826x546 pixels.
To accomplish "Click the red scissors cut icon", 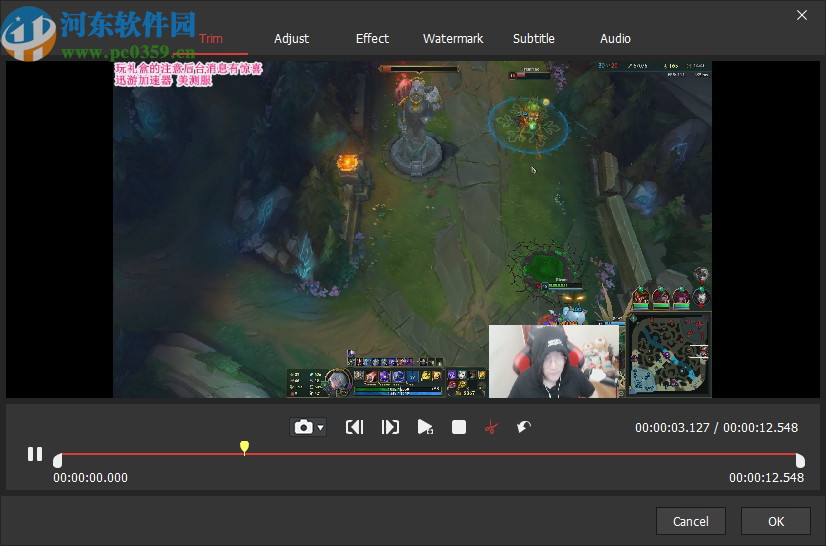I will point(491,427).
